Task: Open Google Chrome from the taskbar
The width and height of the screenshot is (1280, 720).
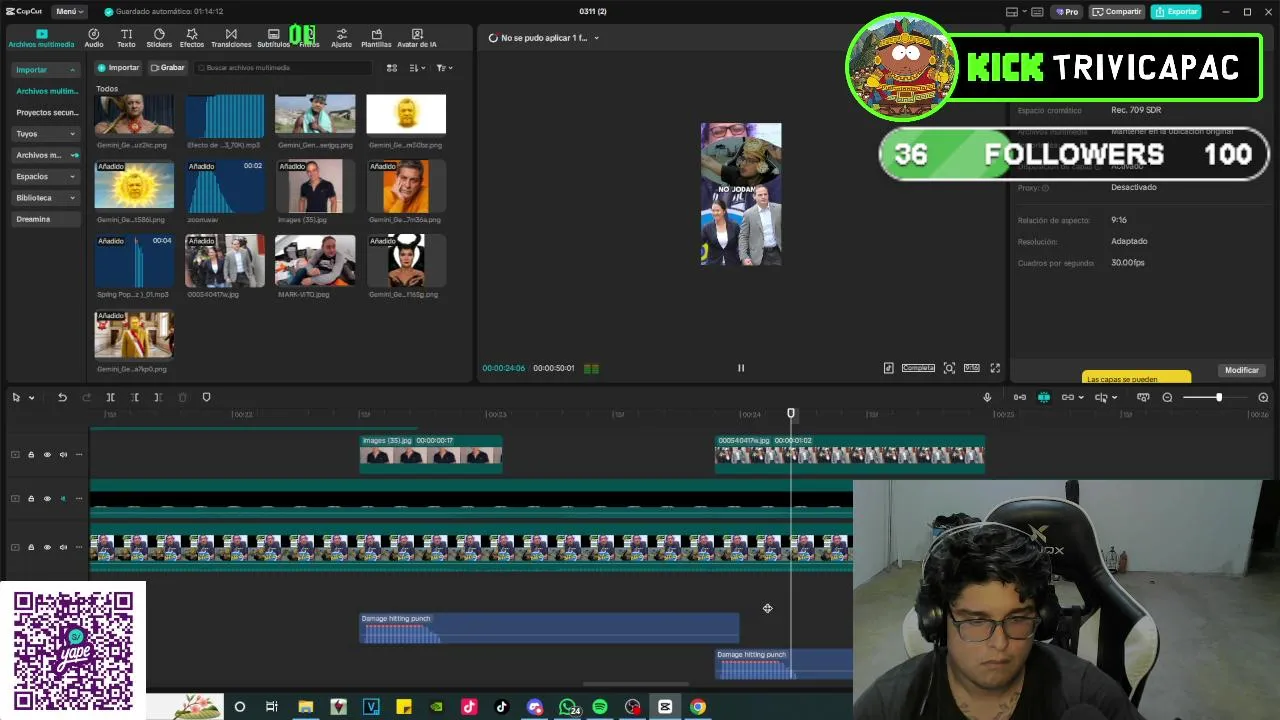Action: coord(698,707)
